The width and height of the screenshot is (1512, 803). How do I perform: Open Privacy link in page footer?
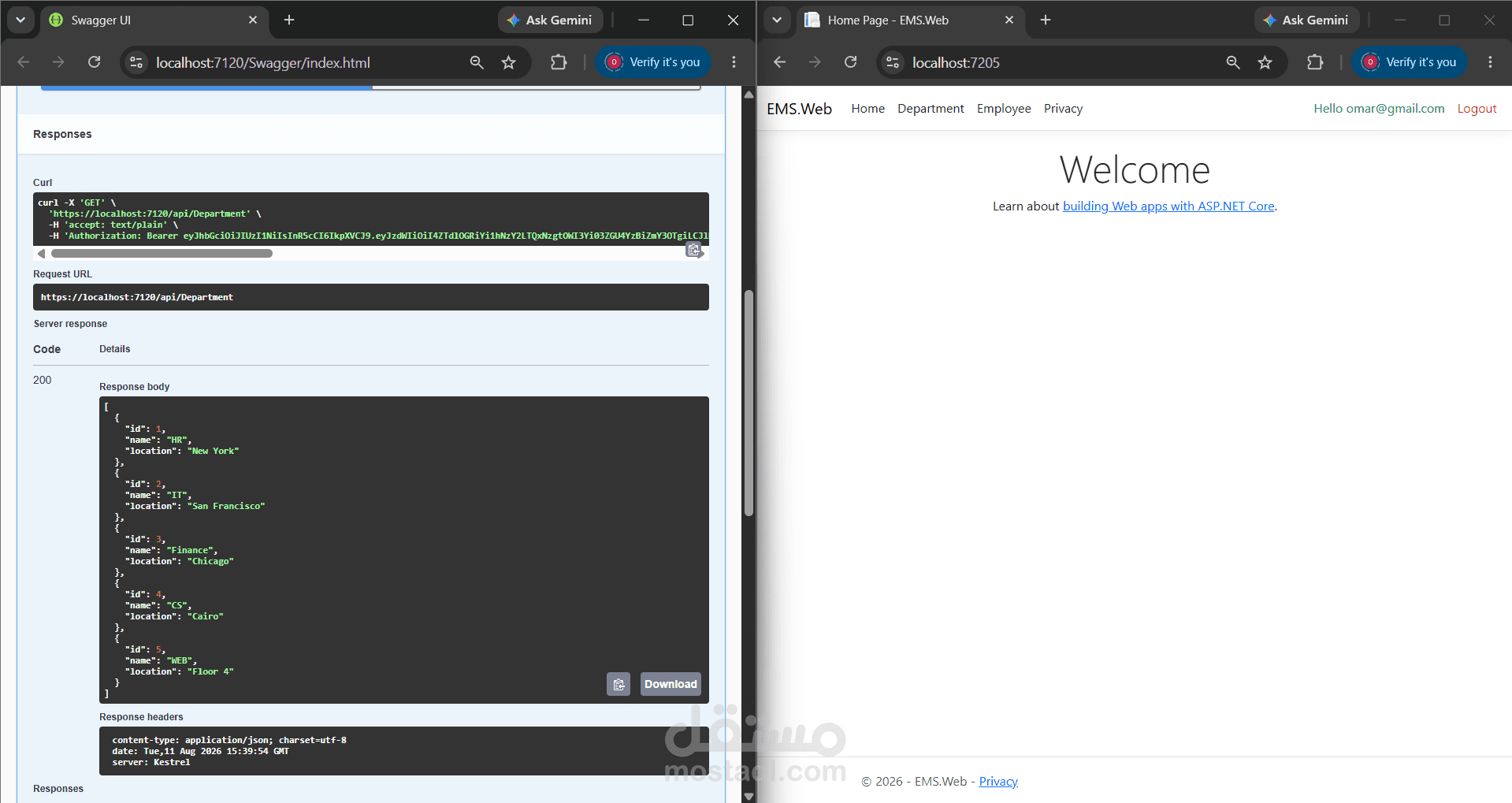coord(998,782)
